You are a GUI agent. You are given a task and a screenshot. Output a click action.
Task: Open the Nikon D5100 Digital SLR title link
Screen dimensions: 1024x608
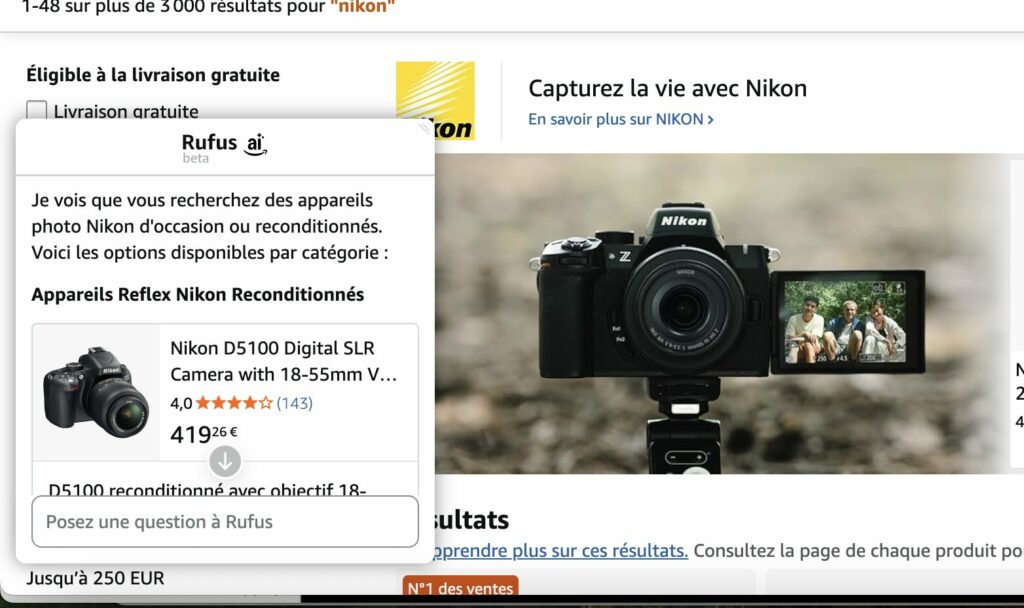[x=285, y=361]
